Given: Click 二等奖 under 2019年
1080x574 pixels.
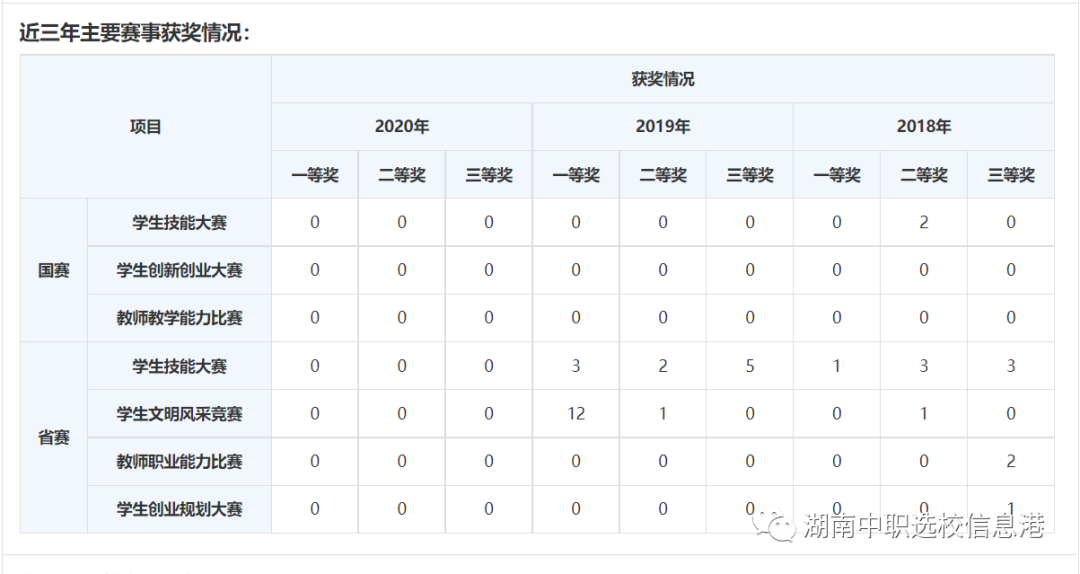Looking at the screenshot, I should point(663,175).
